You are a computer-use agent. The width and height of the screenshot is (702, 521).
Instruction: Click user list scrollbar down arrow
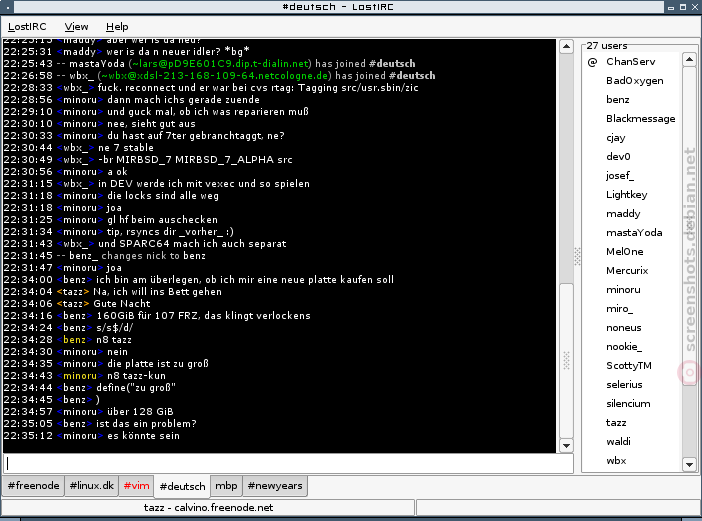click(689, 465)
